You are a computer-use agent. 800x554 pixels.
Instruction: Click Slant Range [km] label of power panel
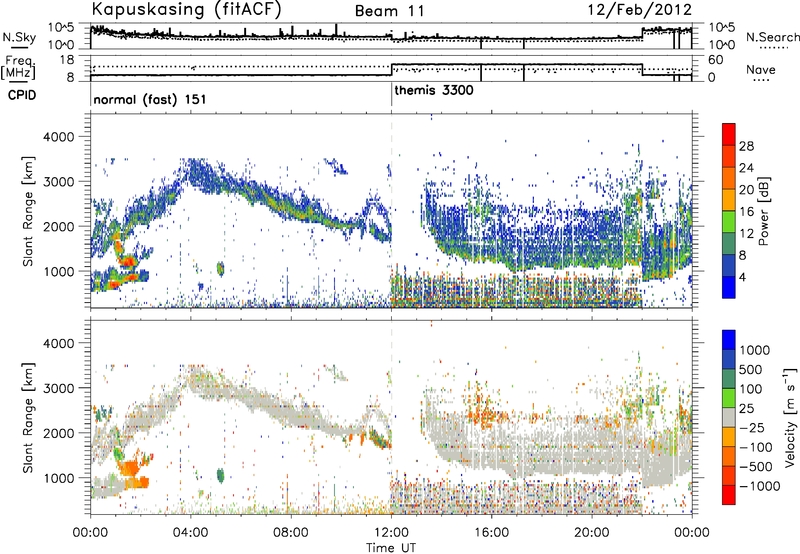[x=28, y=211]
